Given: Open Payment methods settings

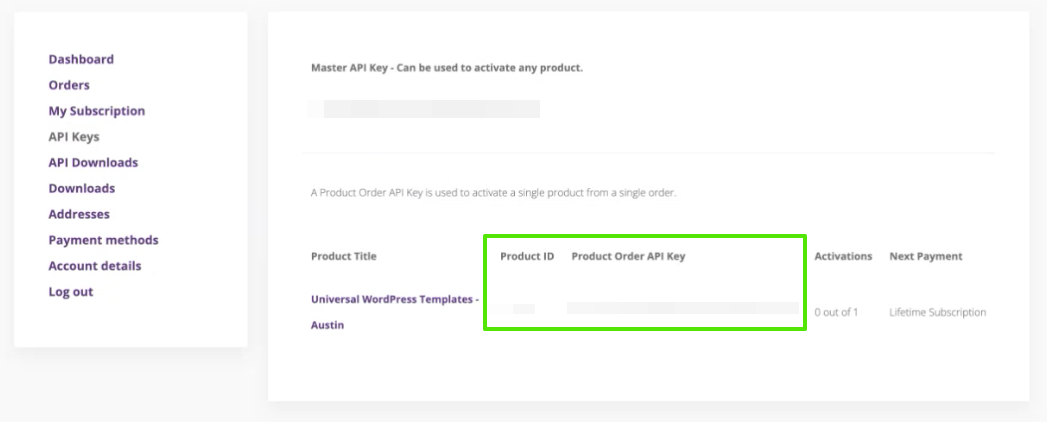Looking at the screenshot, I should pos(103,240).
